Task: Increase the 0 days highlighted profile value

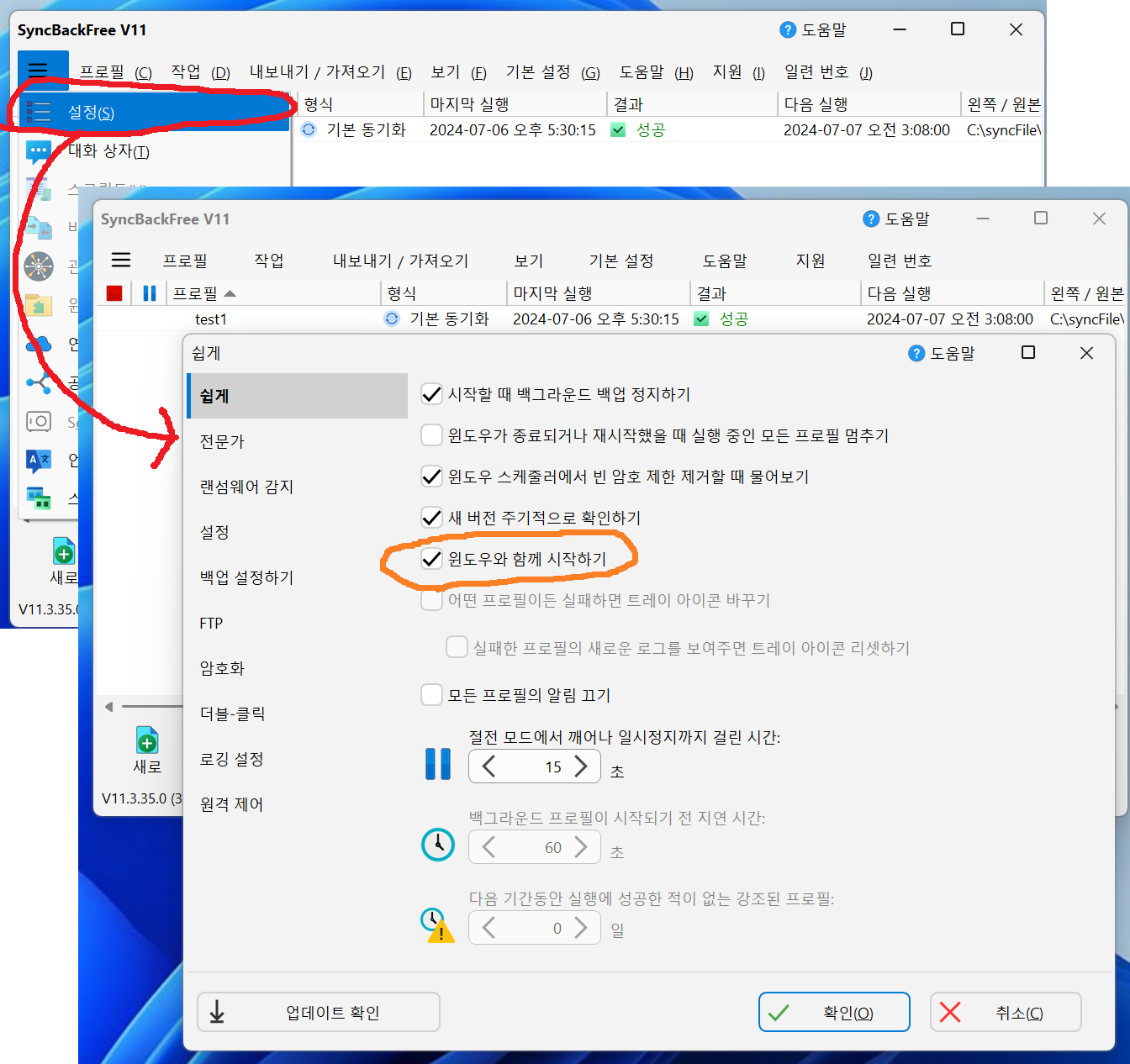Action: (x=581, y=928)
